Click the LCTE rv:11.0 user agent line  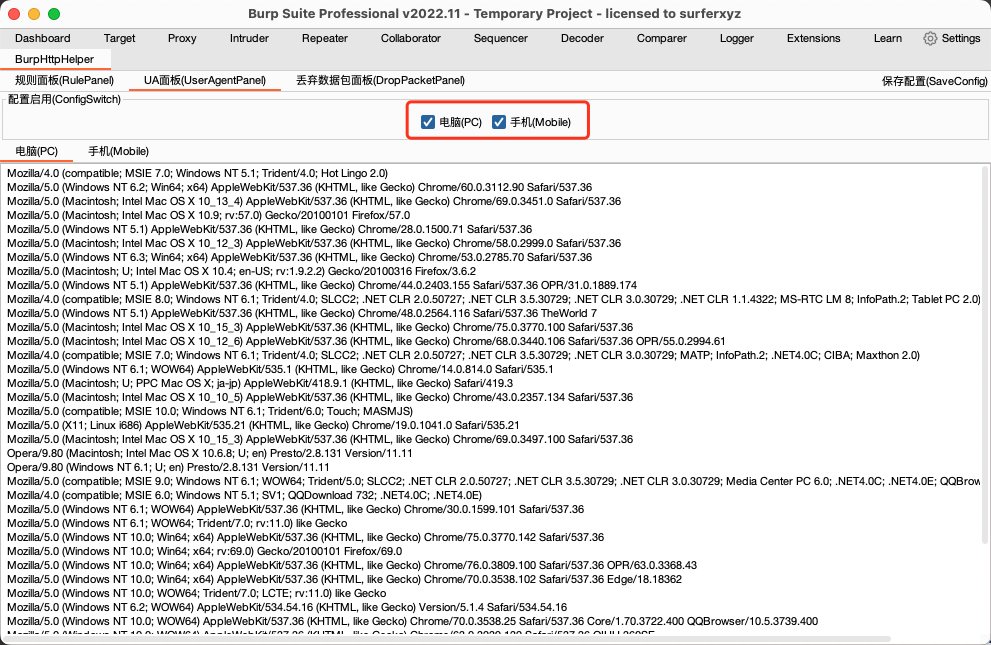coord(197,593)
